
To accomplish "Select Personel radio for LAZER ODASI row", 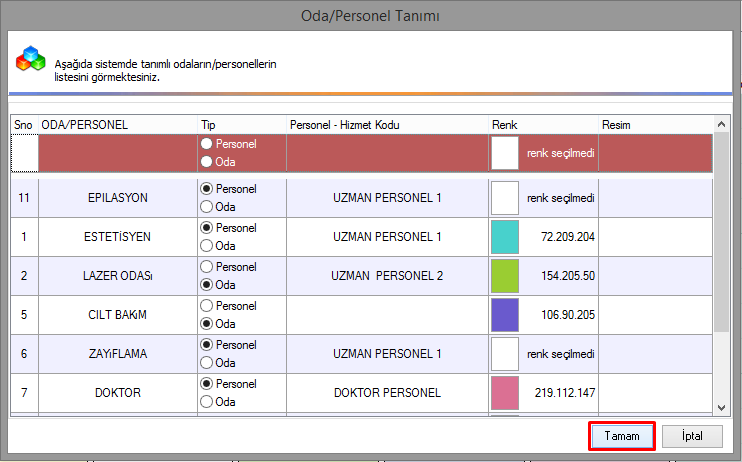I will 207,267.
